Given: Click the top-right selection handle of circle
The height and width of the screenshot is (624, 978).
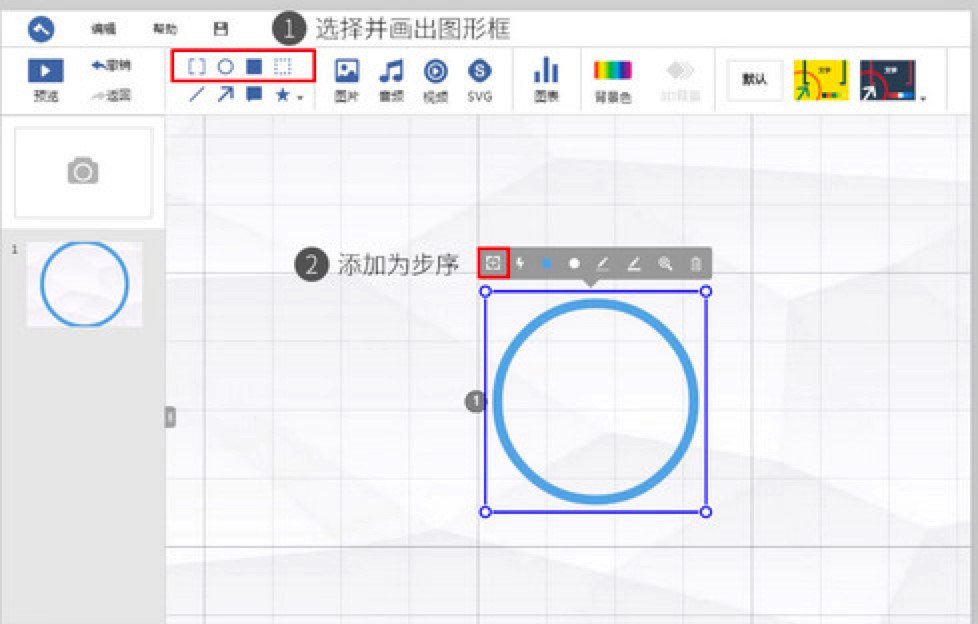Looking at the screenshot, I should (x=705, y=291).
